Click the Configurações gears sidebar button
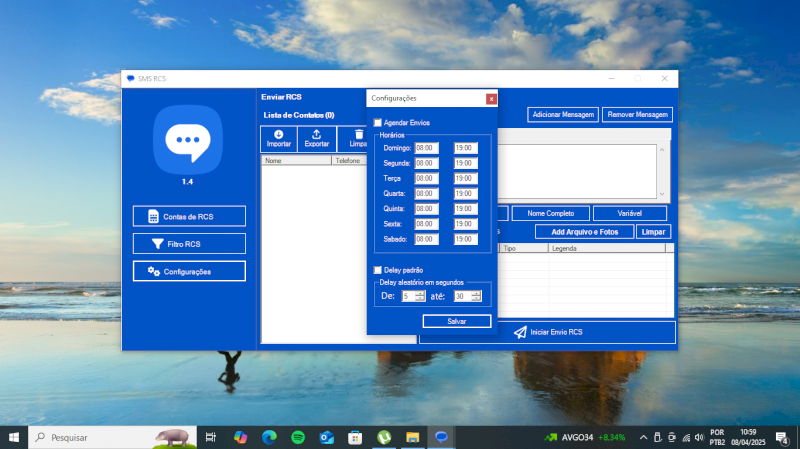 coord(189,271)
